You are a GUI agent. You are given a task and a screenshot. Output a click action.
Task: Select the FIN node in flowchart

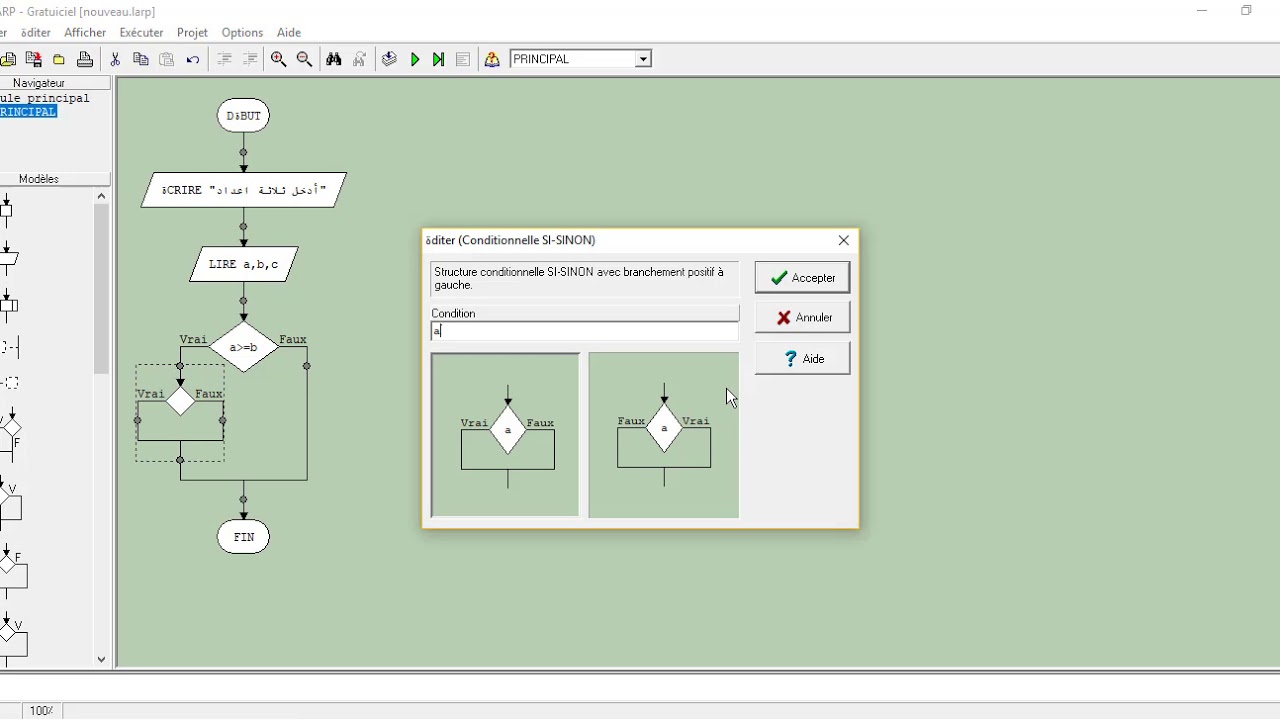tap(243, 537)
